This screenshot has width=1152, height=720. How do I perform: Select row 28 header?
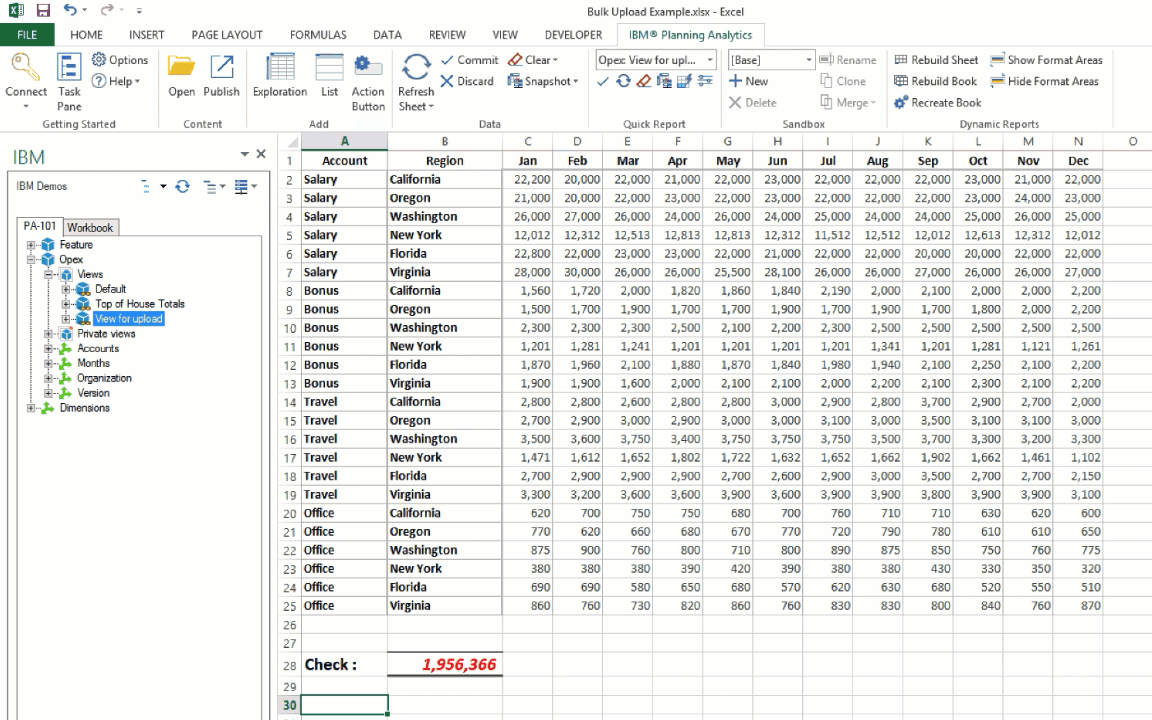289,665
